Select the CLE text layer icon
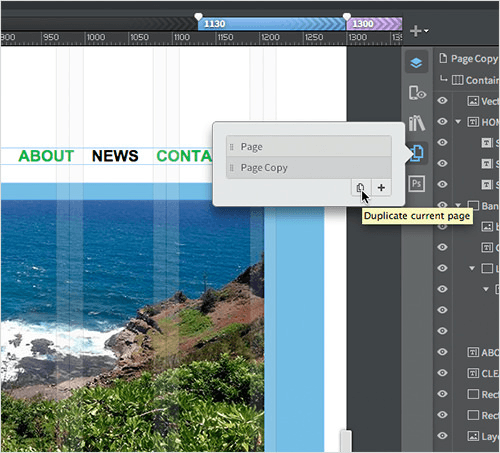This screenshot has width=500, height=453. (x=473, y=373)
